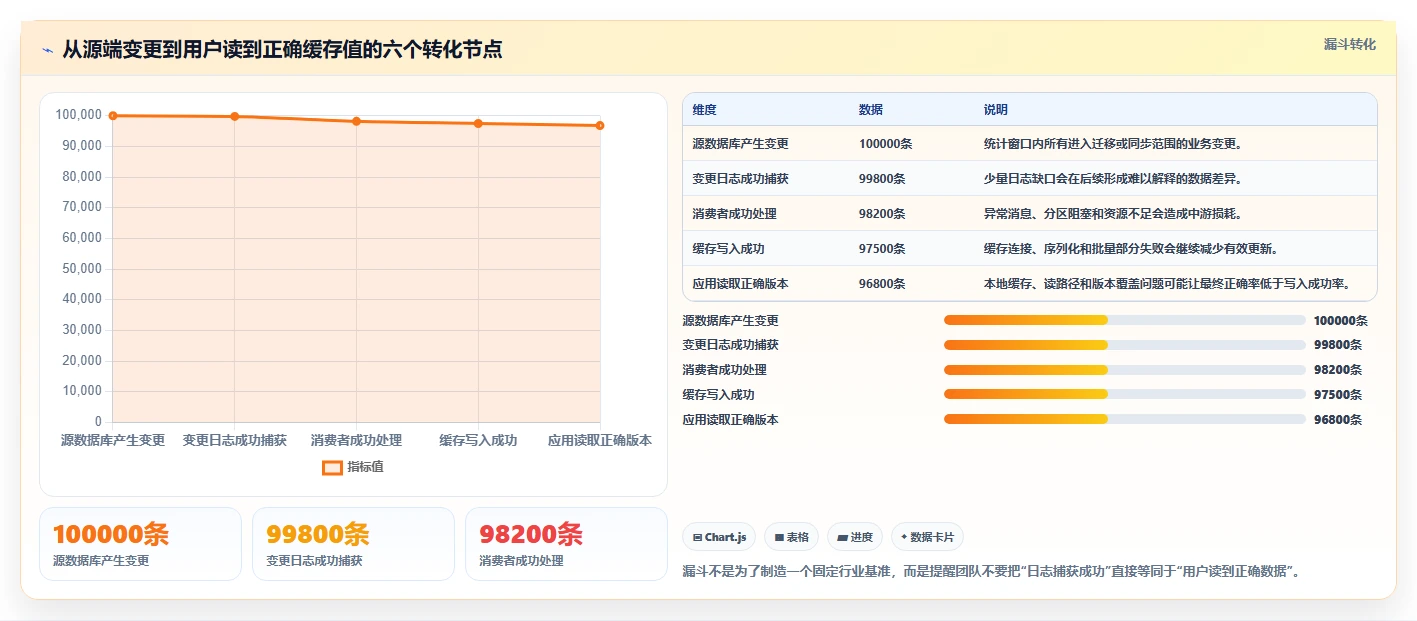Click the 缓存写入成功 progress bar
1417x621 pixels.
[1125, 394]
